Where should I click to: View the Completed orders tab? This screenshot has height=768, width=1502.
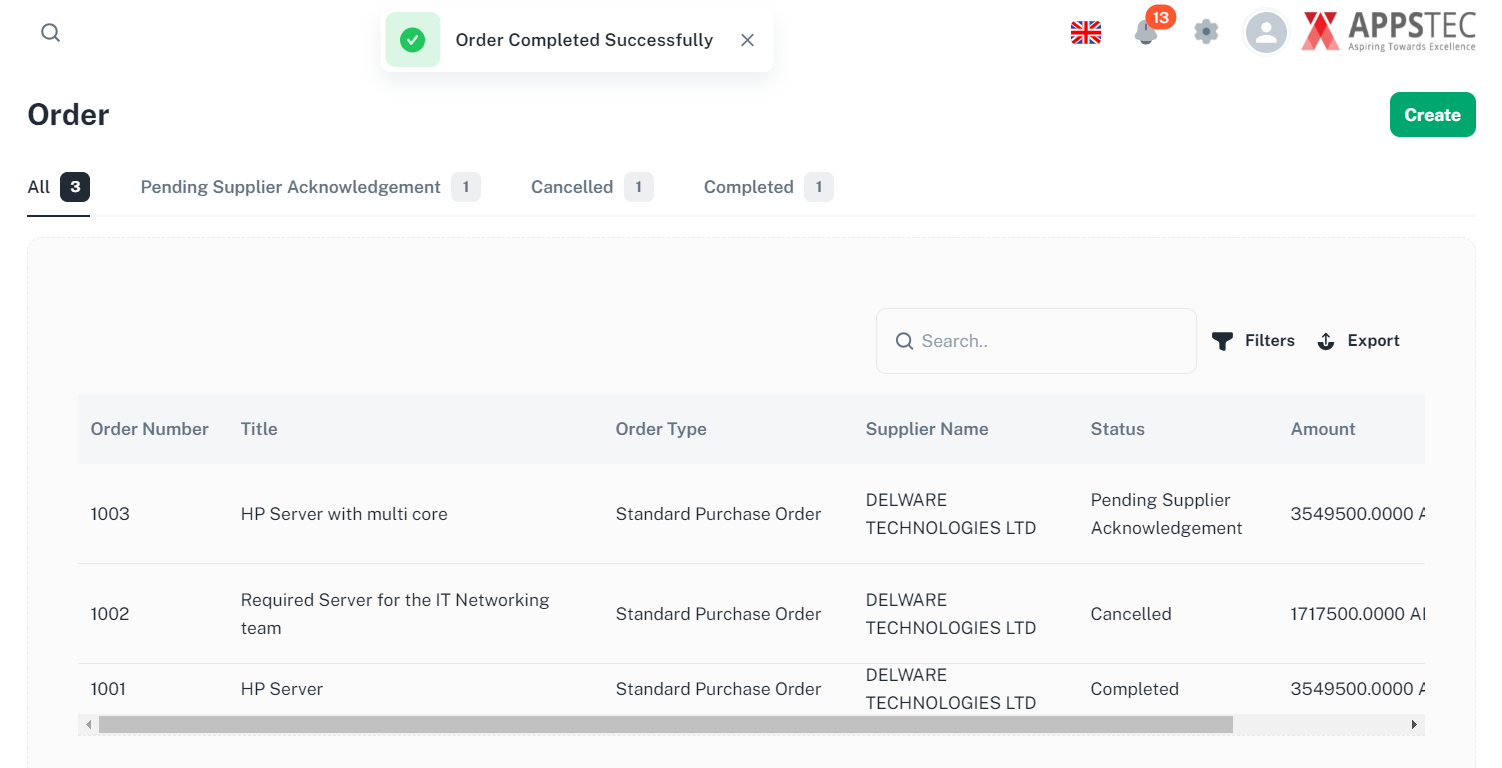[x=749, y=187]
